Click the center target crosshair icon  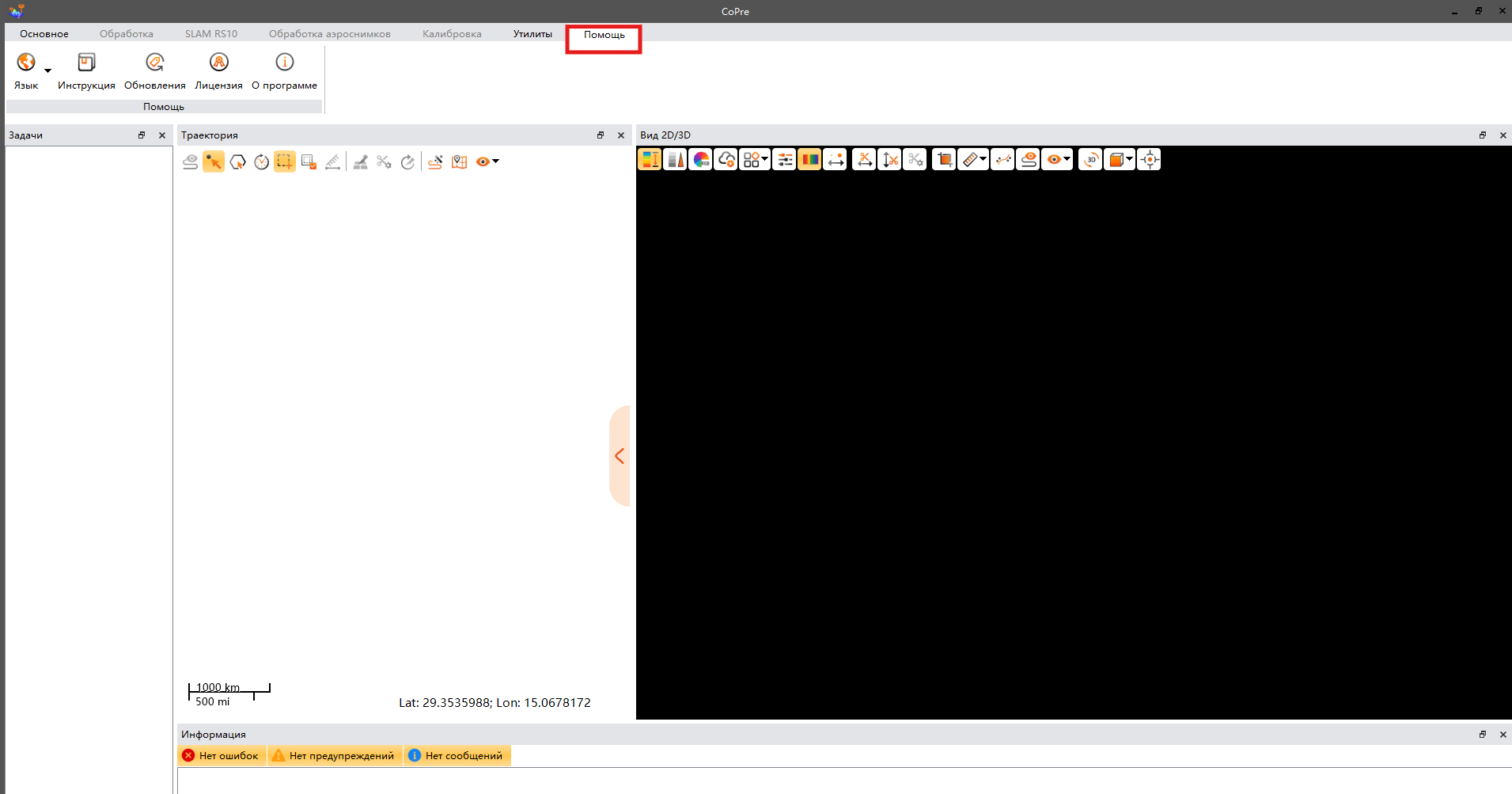(1150, 159)
